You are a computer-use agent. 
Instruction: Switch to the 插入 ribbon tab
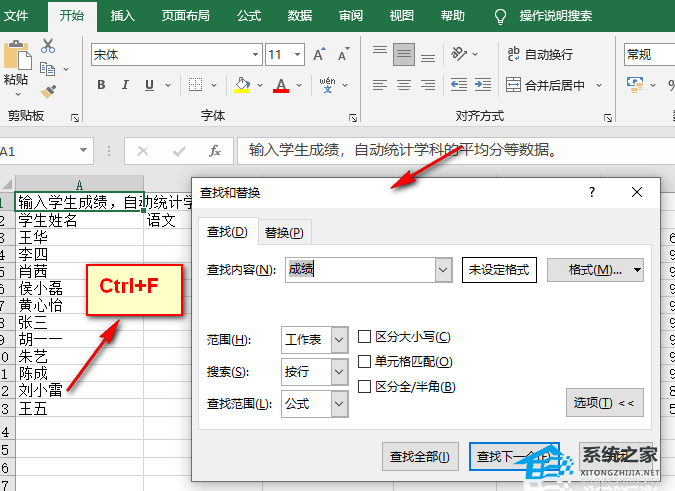tap(123, 16)
